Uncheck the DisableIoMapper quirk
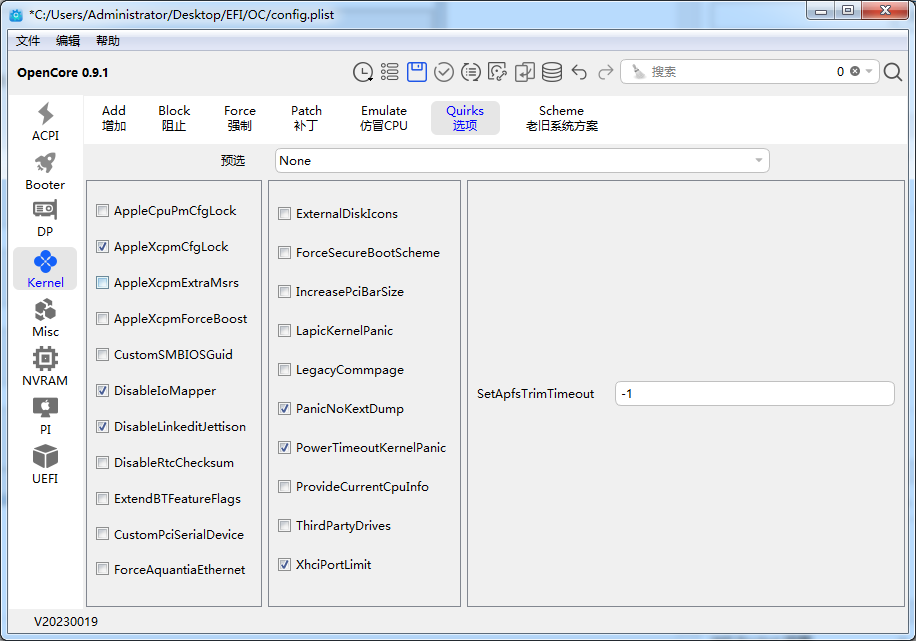The width and height of the screenshot is (916, 641). pos(103,391)
